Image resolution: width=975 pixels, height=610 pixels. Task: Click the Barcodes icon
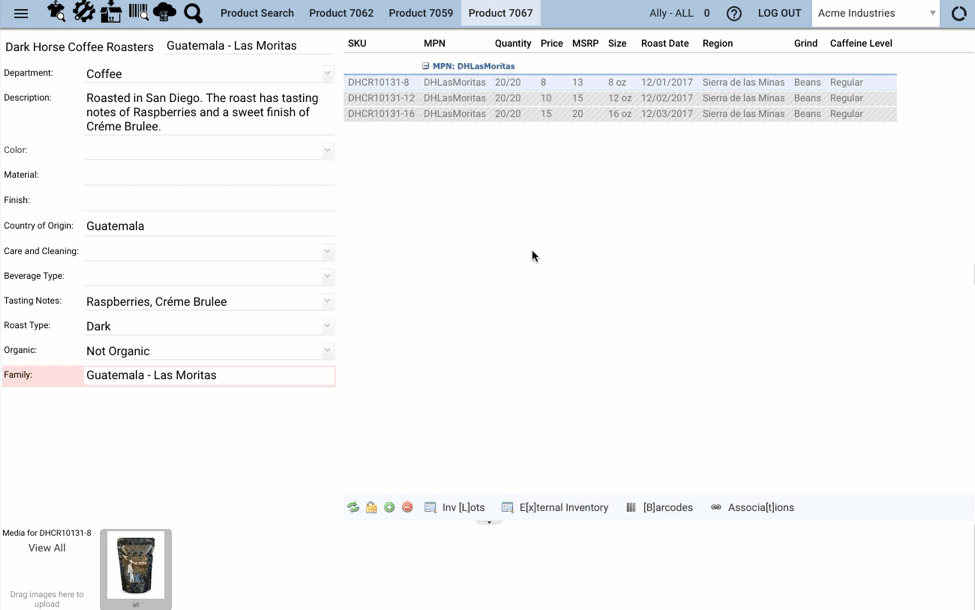631,507
